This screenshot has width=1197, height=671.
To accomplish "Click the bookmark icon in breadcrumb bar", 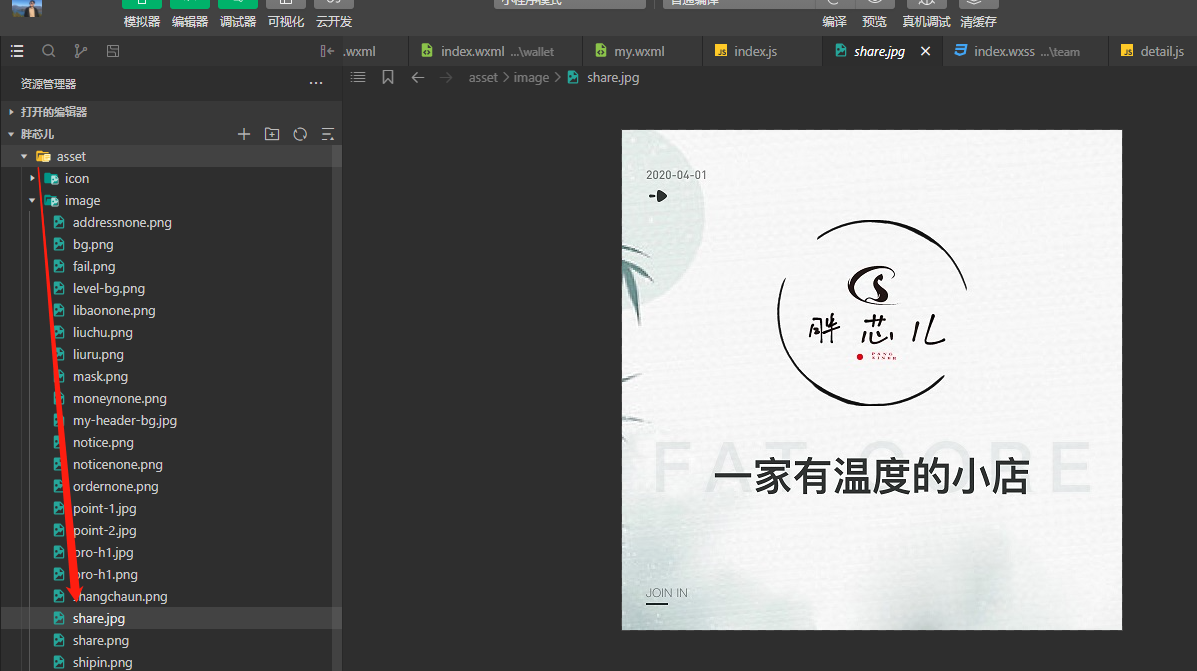I will [x=388, y=77].
